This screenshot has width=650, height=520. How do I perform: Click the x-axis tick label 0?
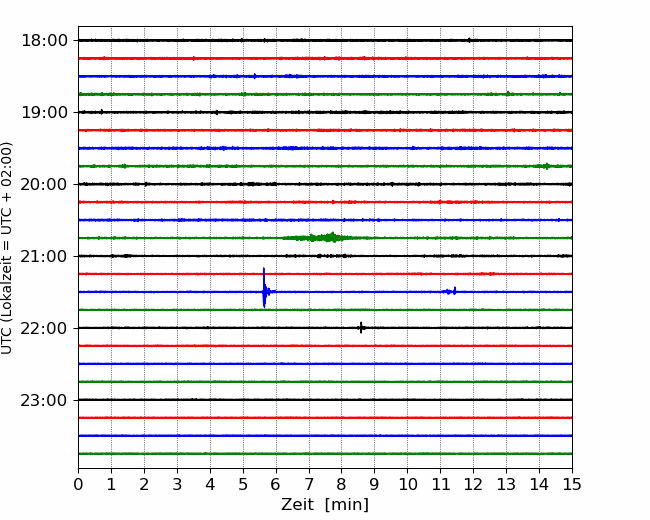[78, 484]
